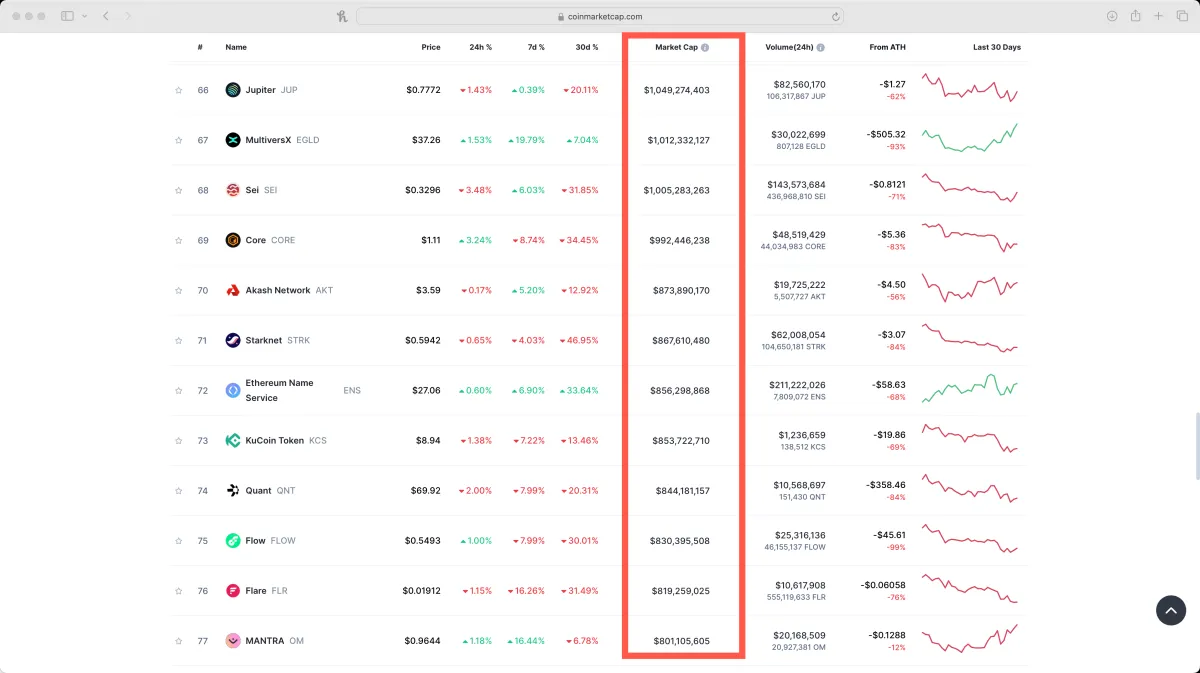Toggle the star on the Core row
The width and height of the screenshot is (1200, 673).
[179, 240]
